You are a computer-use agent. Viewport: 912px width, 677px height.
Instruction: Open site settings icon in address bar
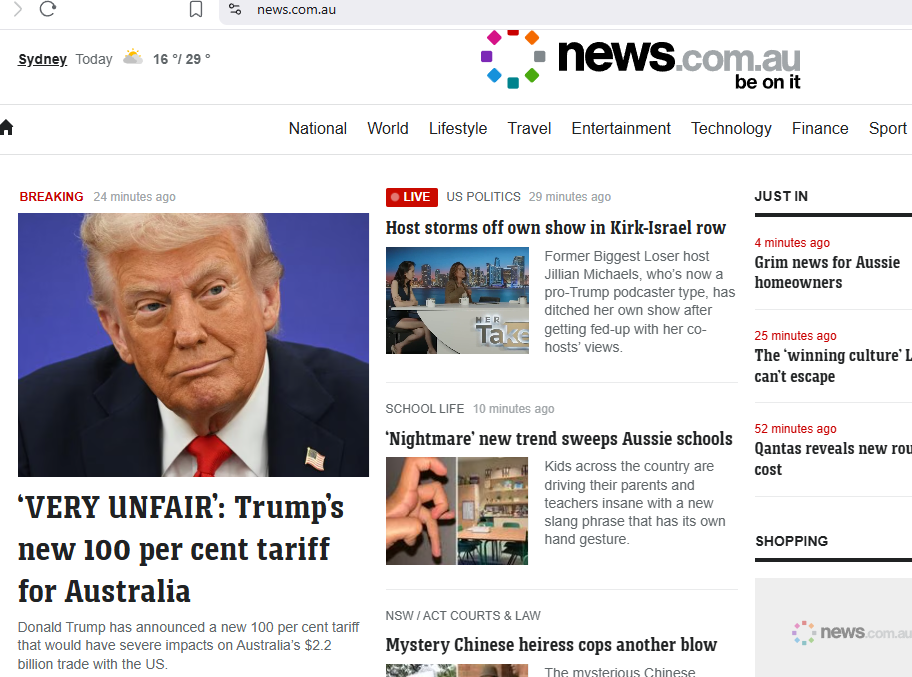(235, 9)
